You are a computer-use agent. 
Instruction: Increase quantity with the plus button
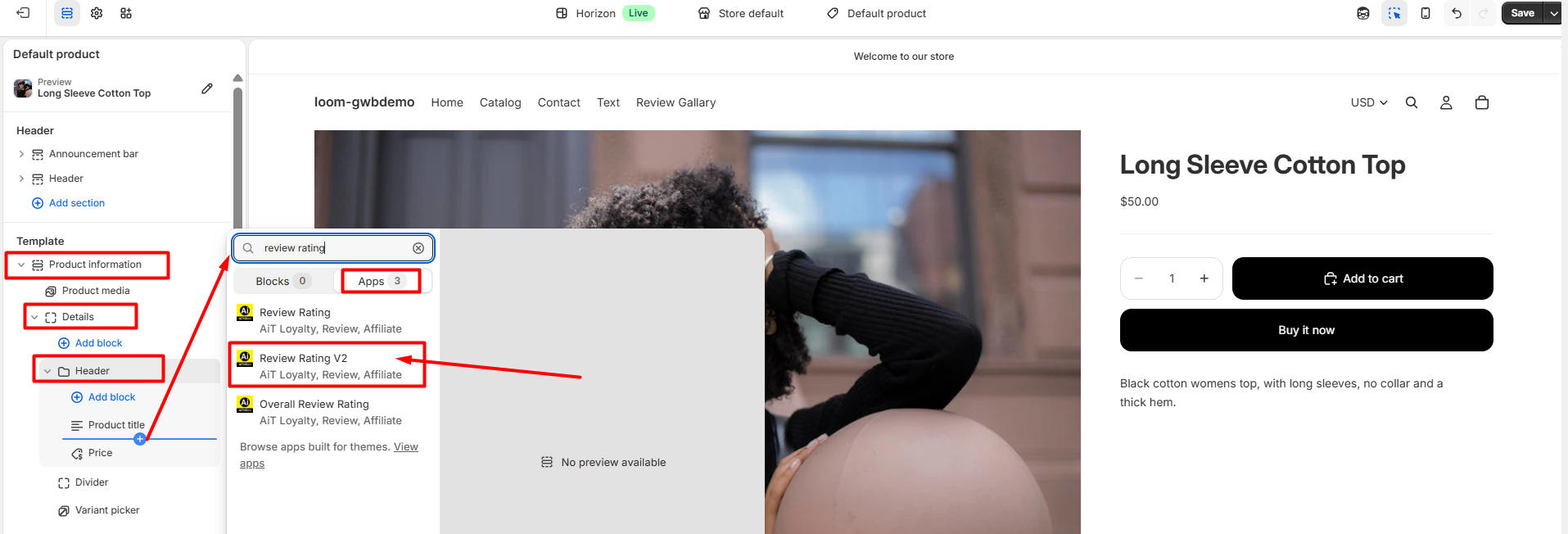(1204, 278)
